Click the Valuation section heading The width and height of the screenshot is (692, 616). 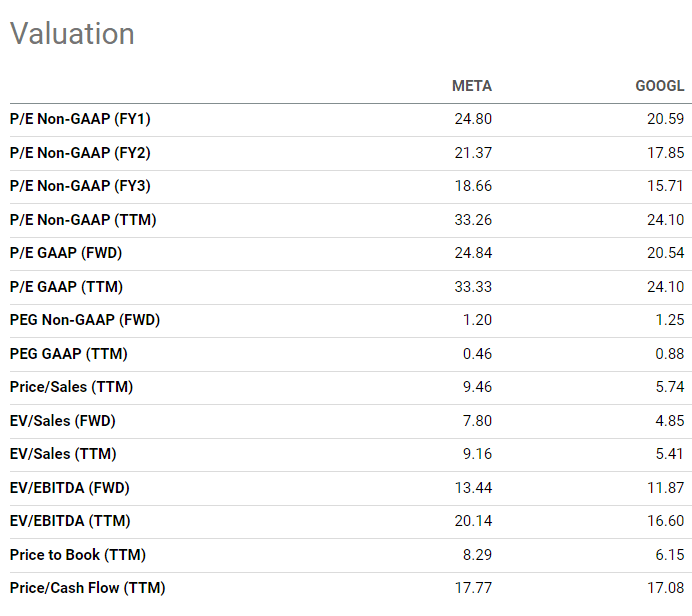(x=72, y=33)
